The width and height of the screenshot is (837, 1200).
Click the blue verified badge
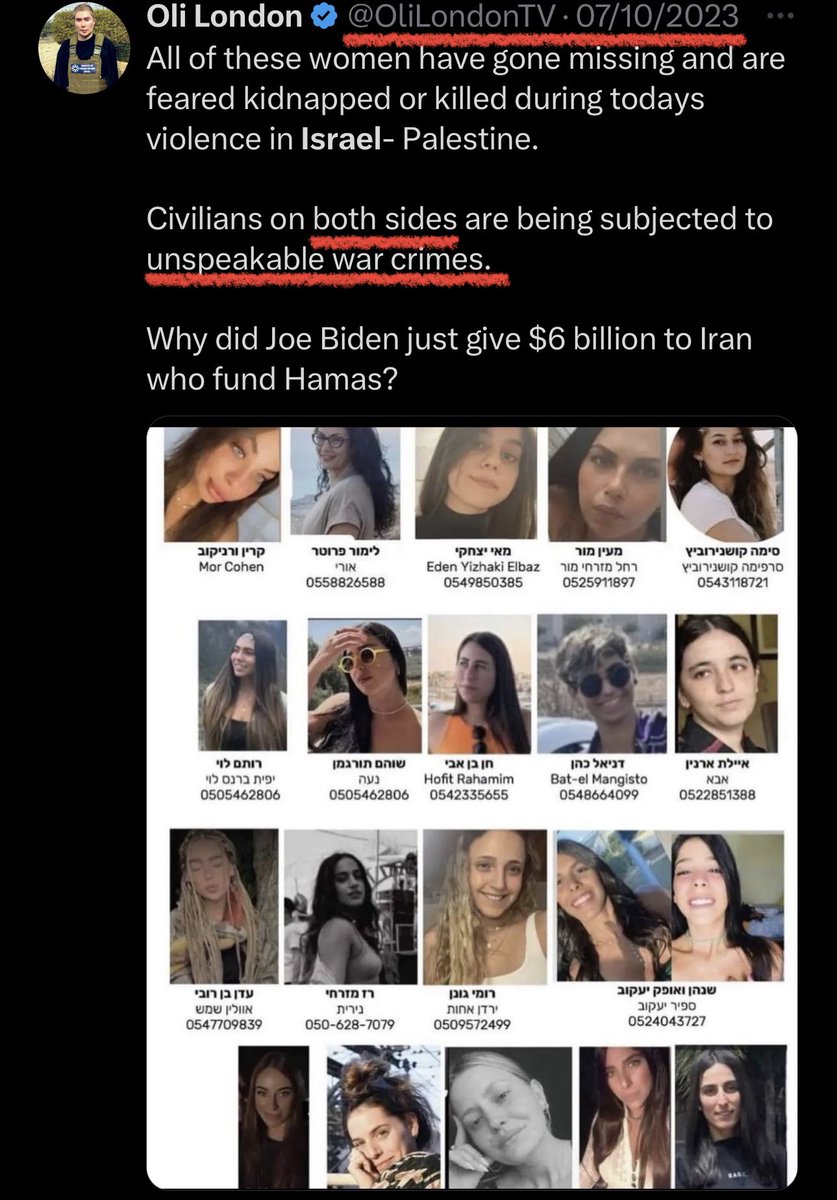[x=326, y=17]
